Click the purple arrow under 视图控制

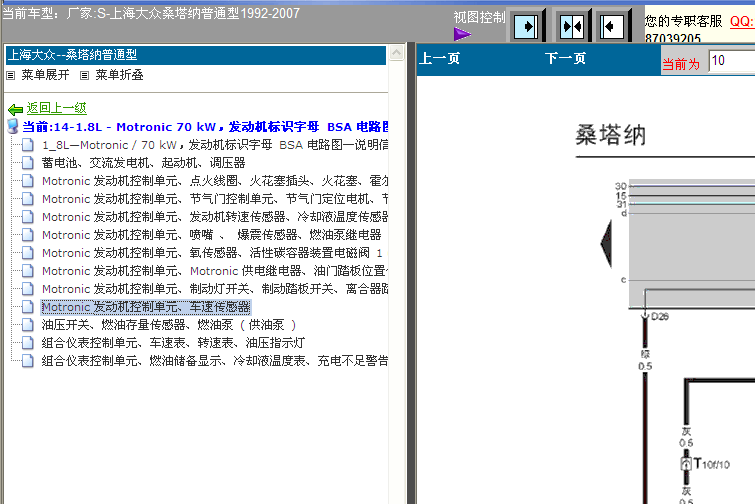(x=462, y=34)
